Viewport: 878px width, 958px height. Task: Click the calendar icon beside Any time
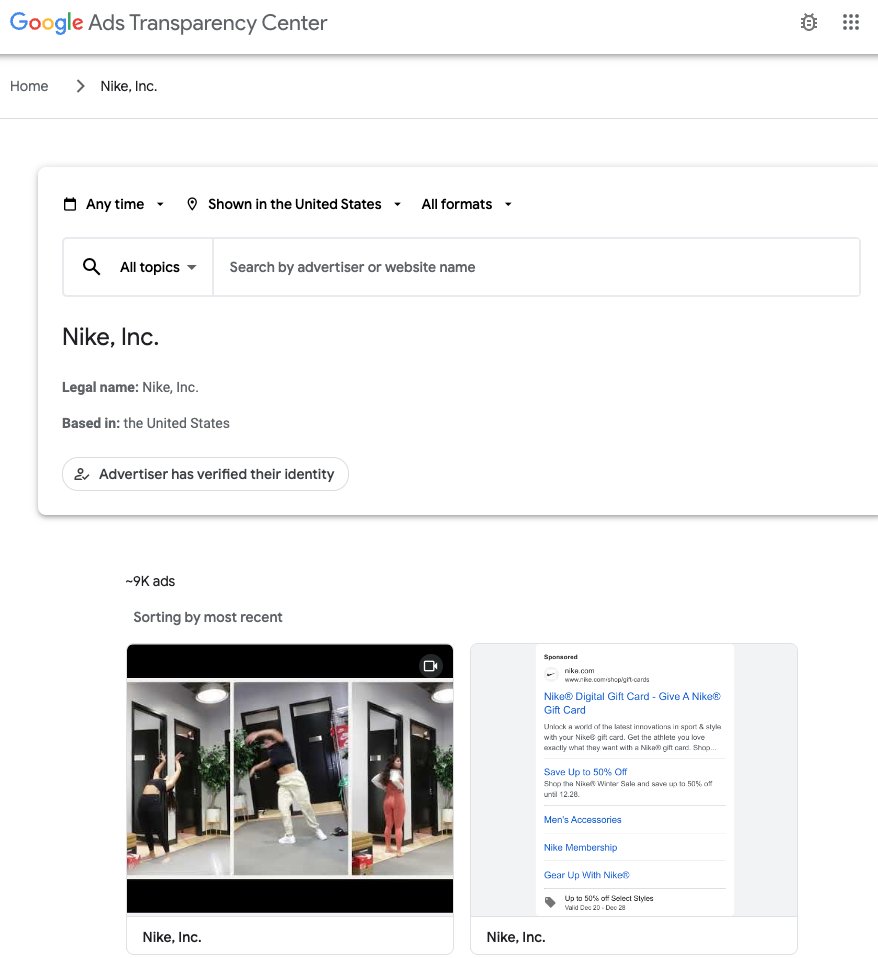pyautogui.click(x=70, y=204)
